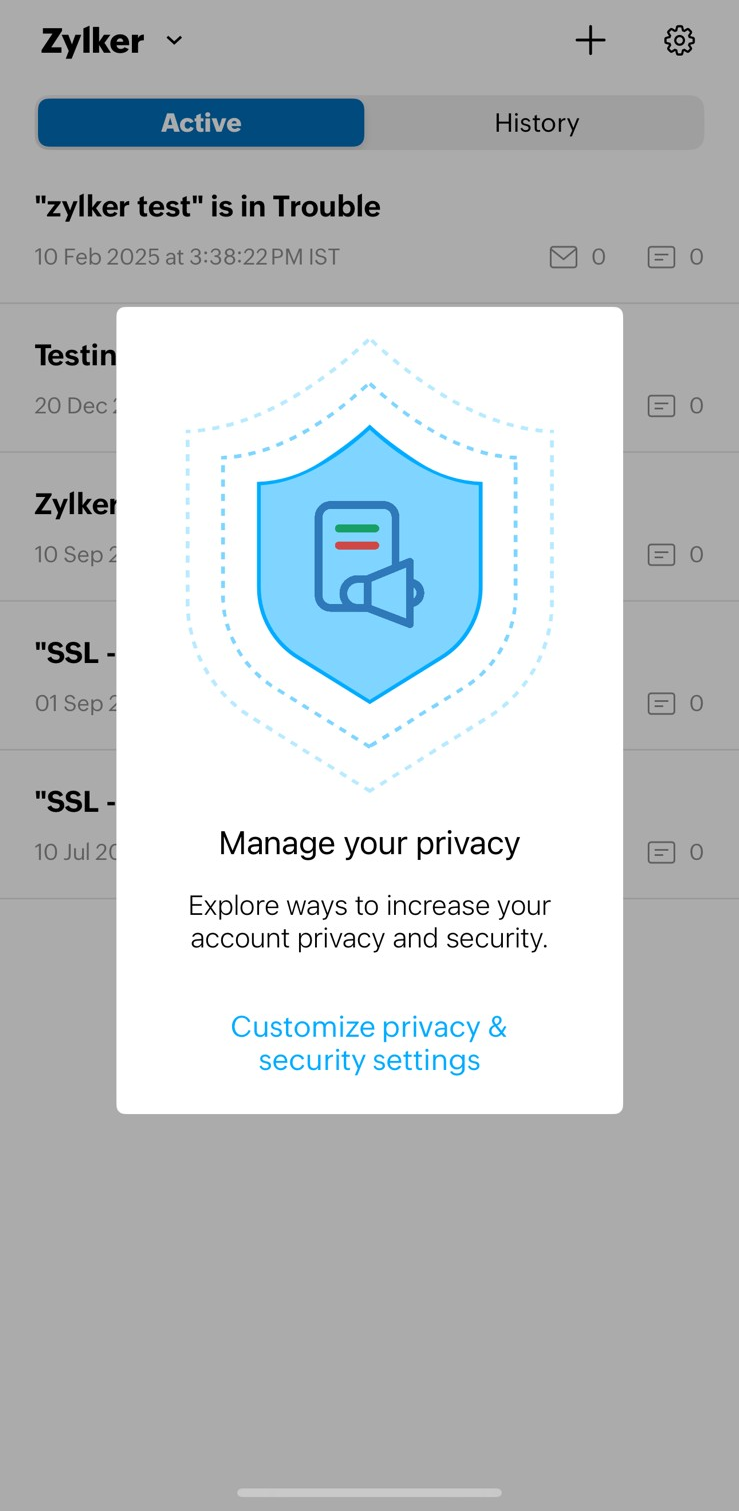Tap comment icon on the 10 Sep alert

(x=661, y=555)
